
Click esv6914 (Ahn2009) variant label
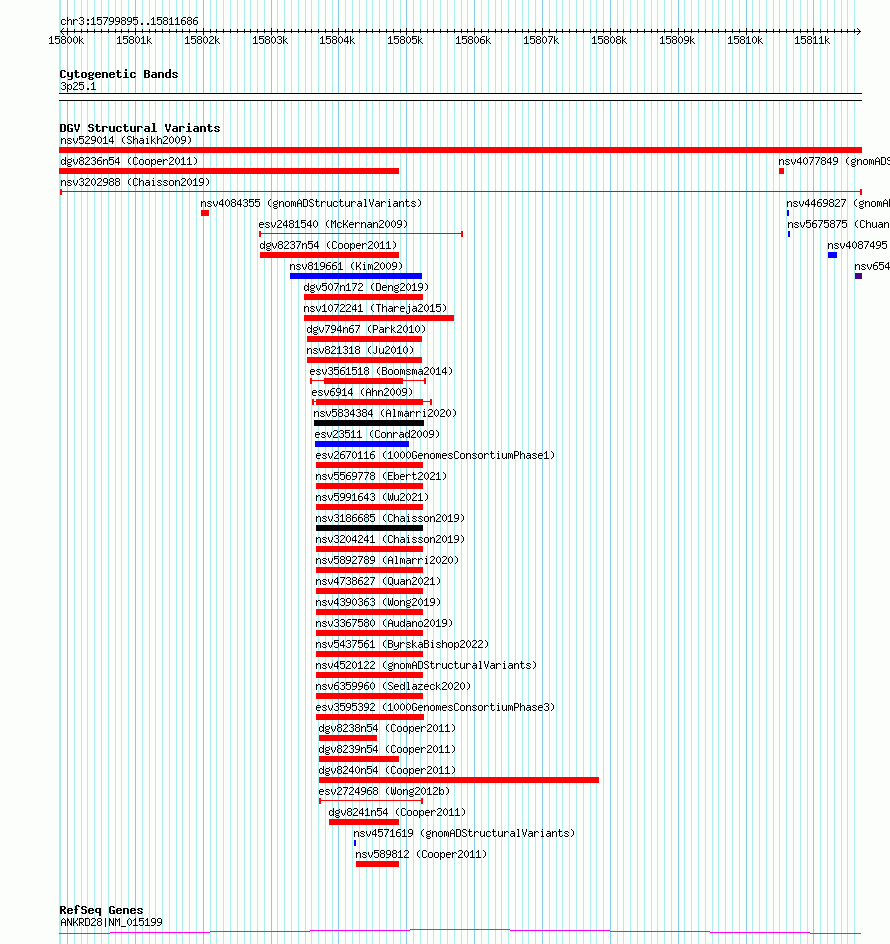(x=362, y=393)
